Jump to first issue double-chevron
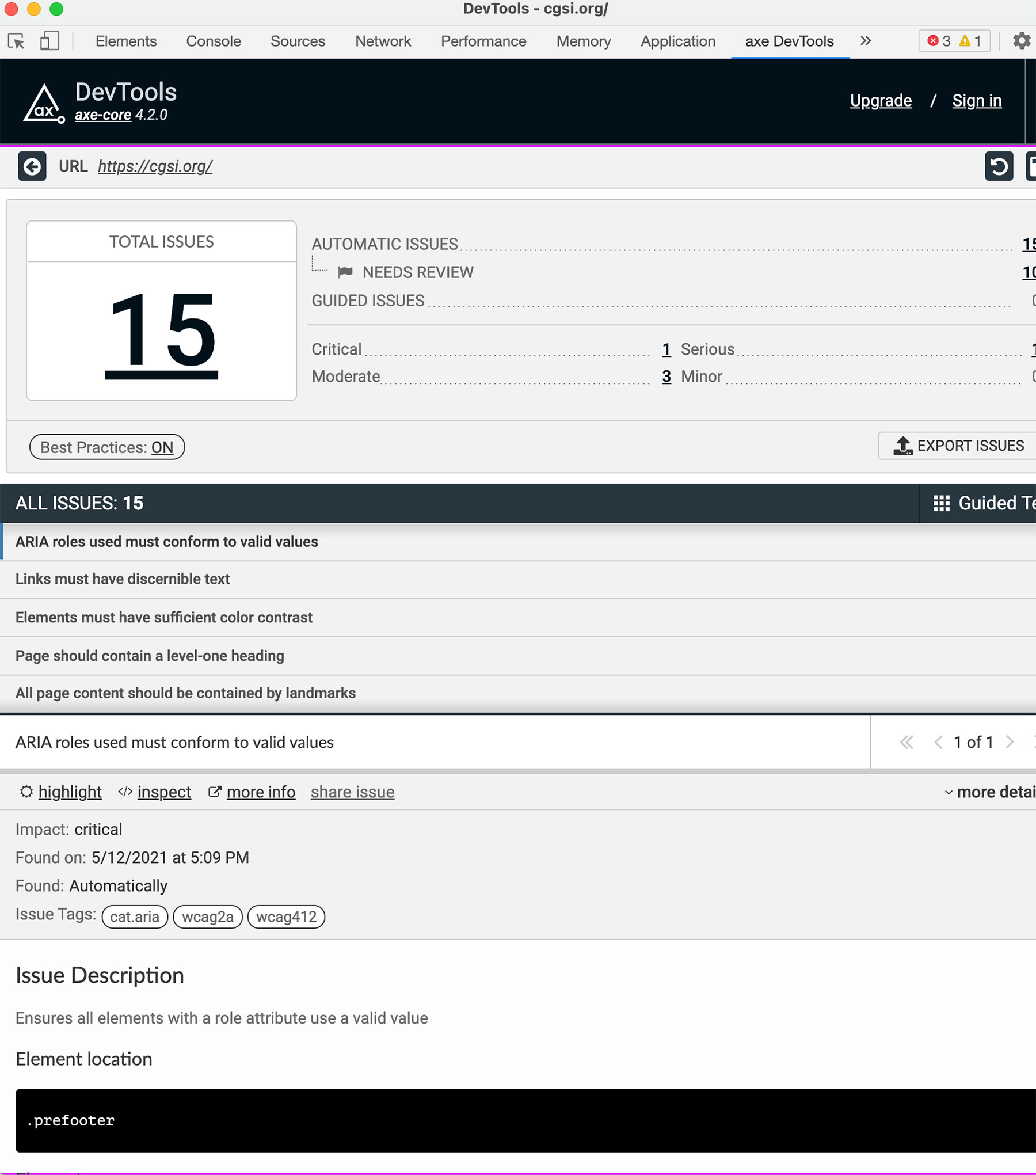The width and height of the screenshot is (1036, 1175). [907, 742]
